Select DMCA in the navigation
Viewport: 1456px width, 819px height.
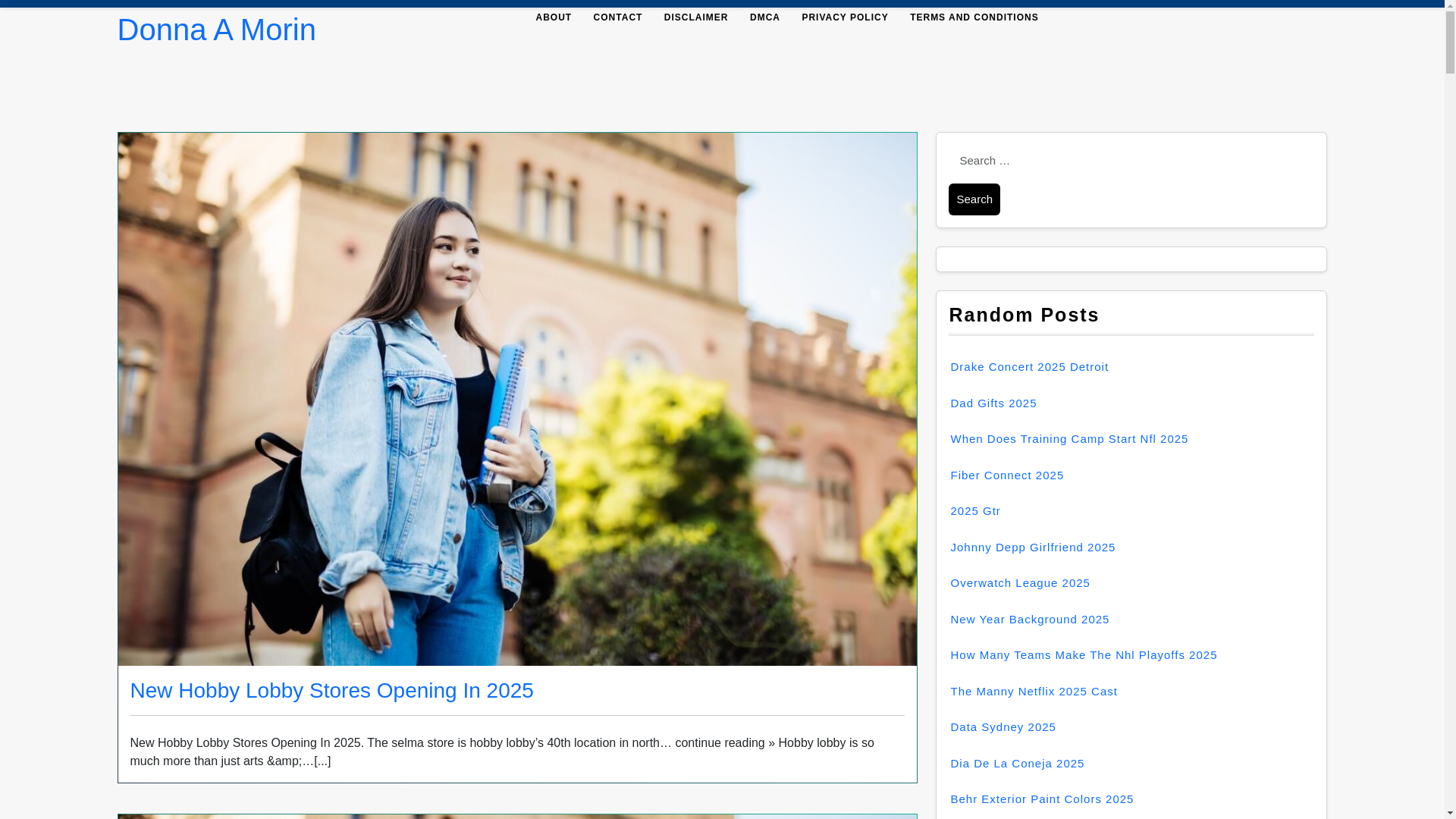coord(764,17)
